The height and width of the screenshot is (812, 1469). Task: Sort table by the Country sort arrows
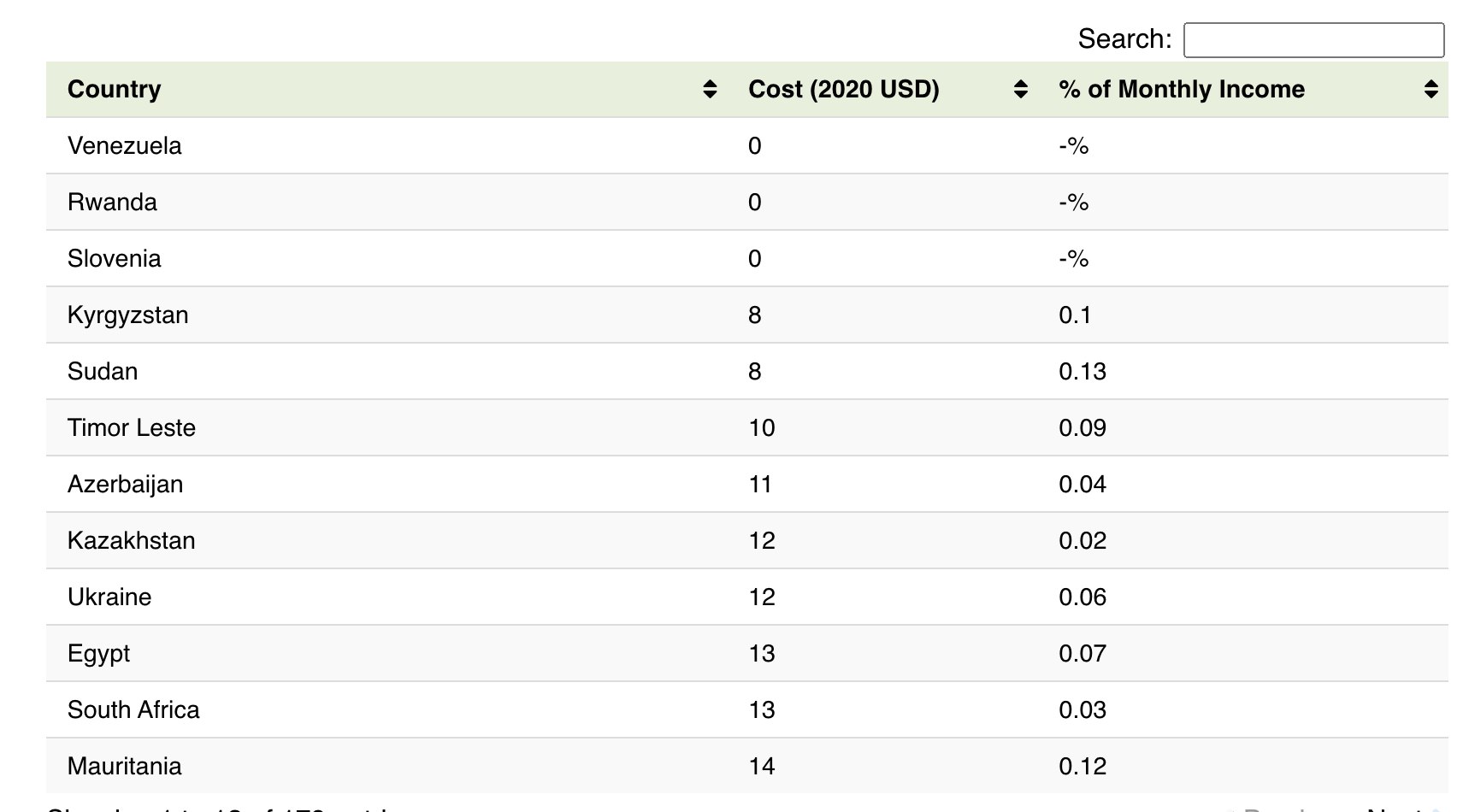click(710, 89)
